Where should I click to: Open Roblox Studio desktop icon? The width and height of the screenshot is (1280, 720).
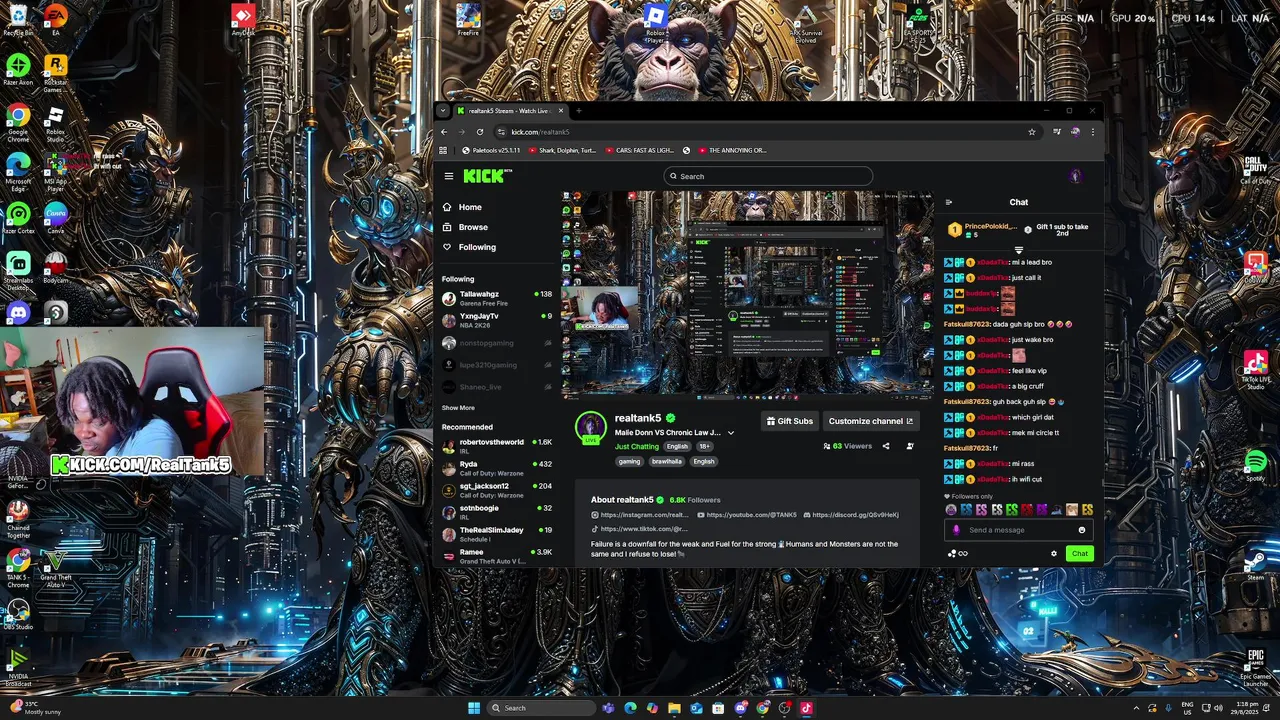click(55, 123)
